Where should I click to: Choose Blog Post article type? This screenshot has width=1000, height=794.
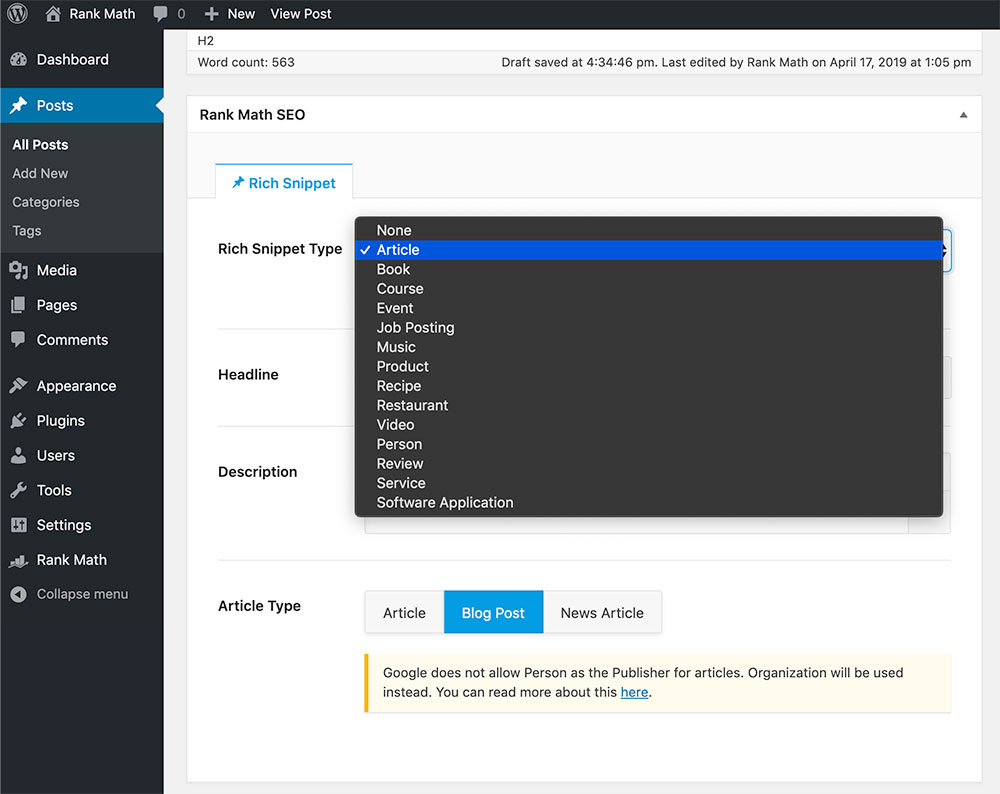pyautogui.click(x=493, y=613)
